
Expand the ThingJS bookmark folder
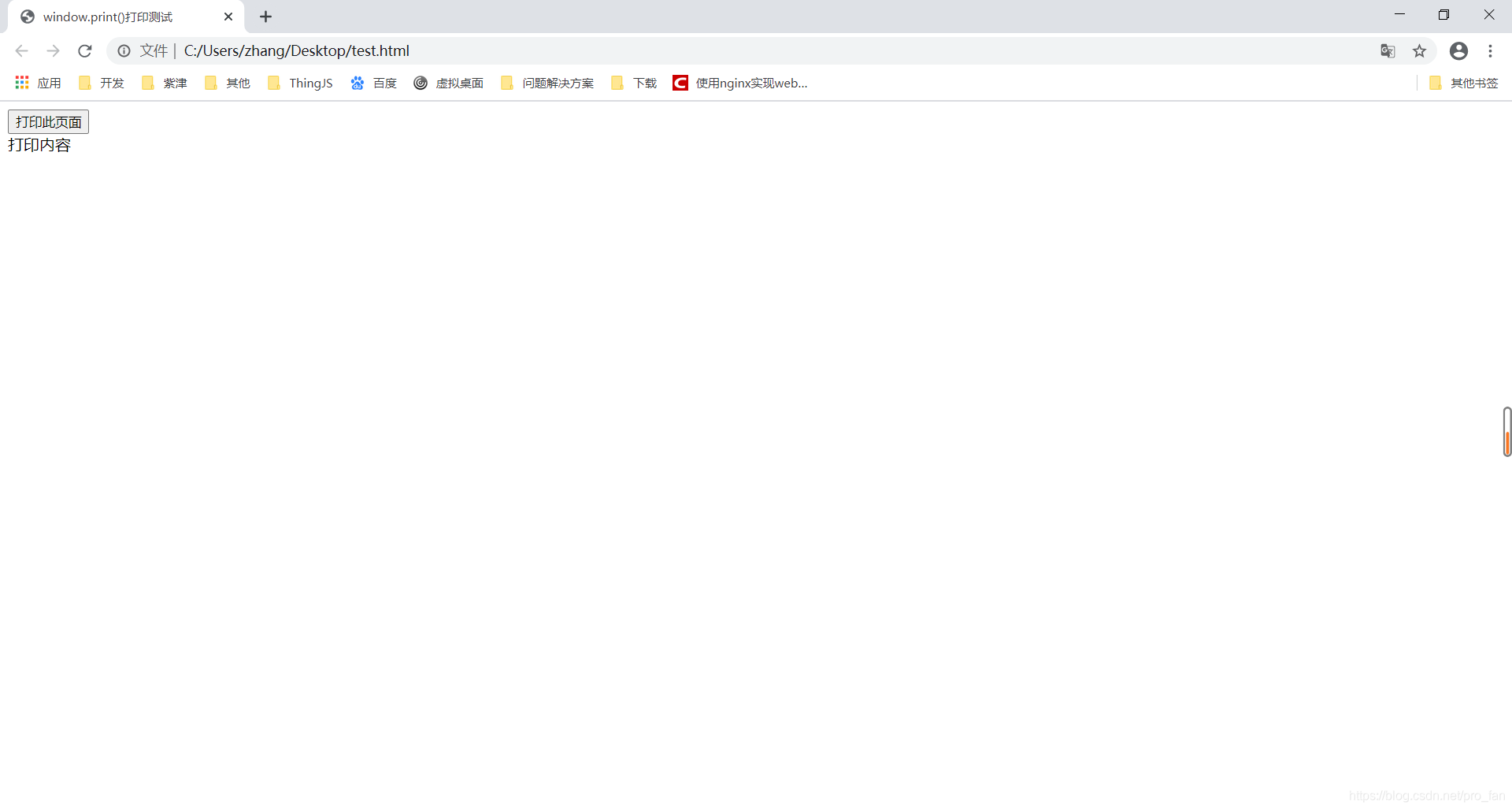click(x=300, y=83)
